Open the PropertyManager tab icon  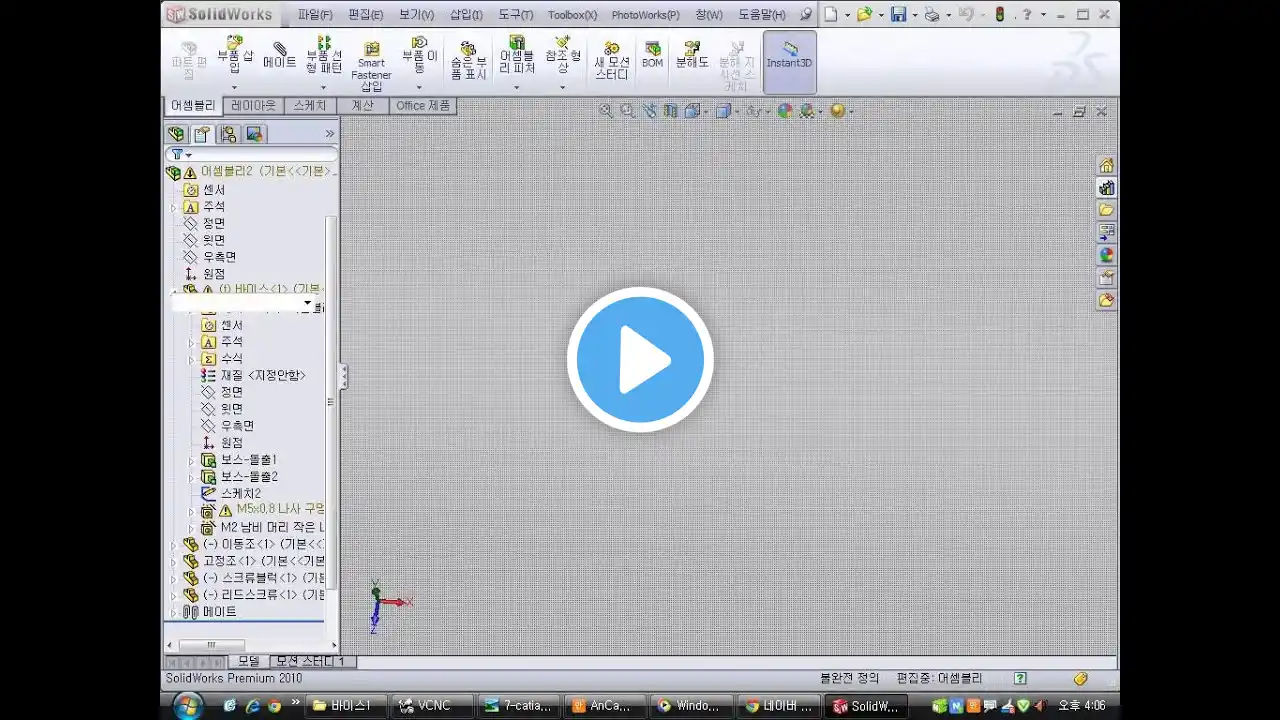[x=202, y=134]
